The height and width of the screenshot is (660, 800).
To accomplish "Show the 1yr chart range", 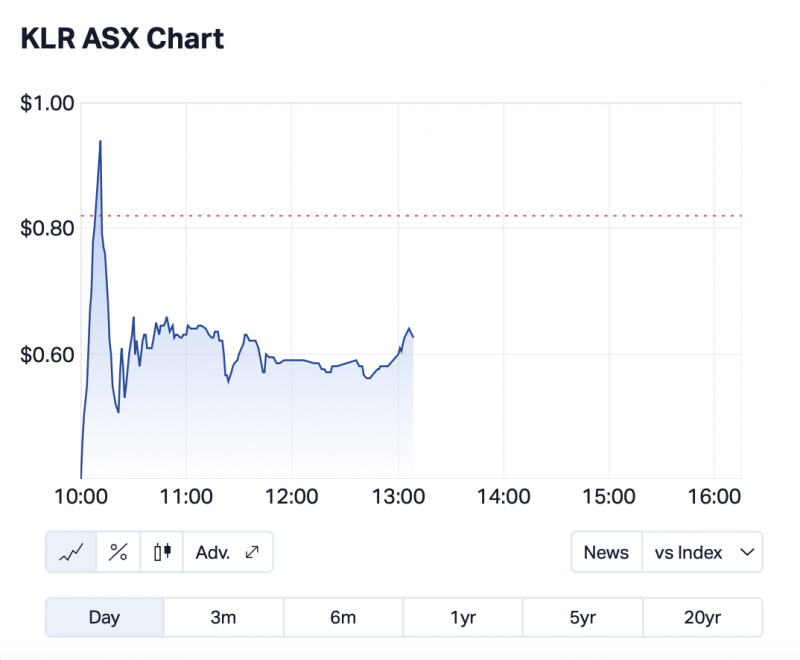I will [x=463, y=617].
